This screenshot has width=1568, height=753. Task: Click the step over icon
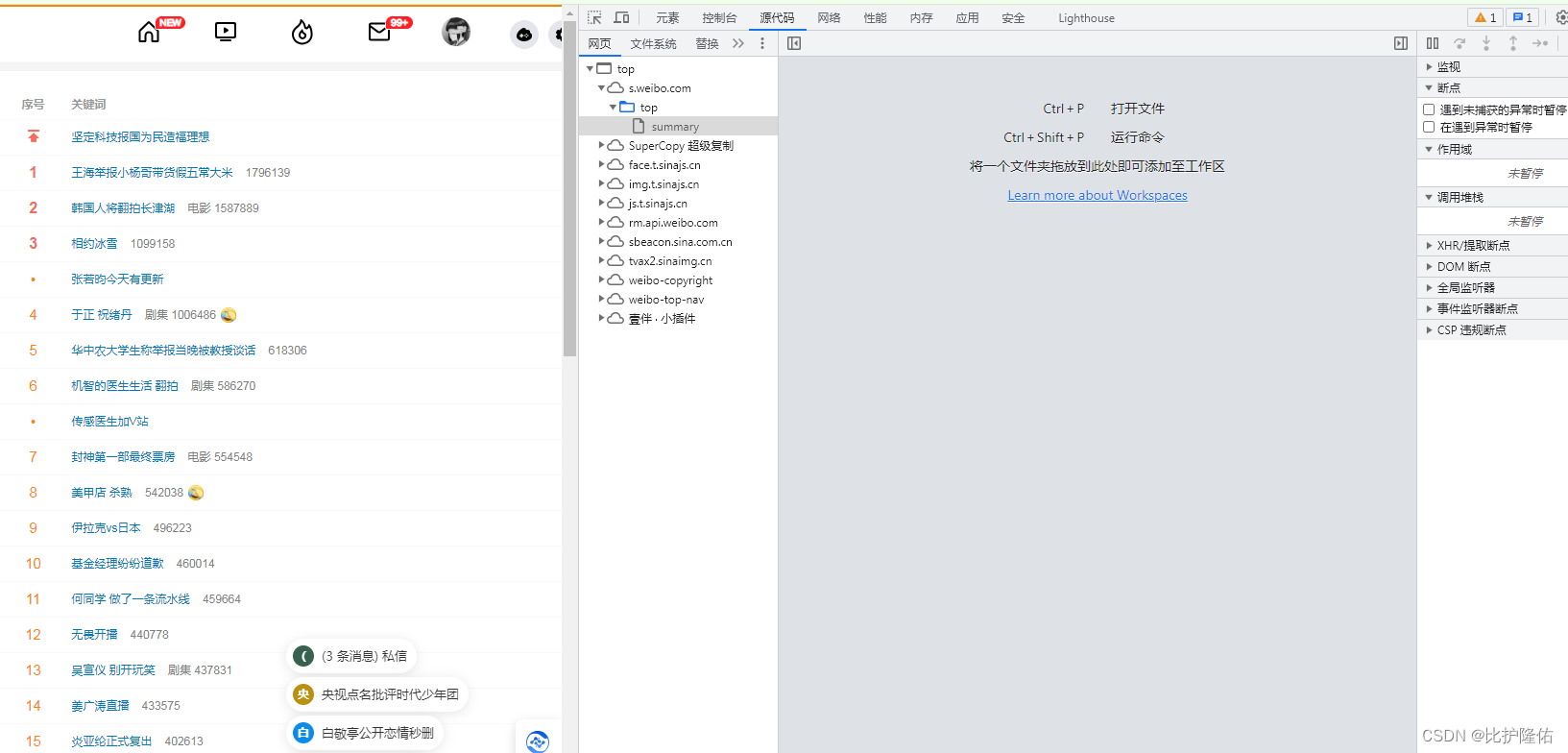(x=1459, y=43)
